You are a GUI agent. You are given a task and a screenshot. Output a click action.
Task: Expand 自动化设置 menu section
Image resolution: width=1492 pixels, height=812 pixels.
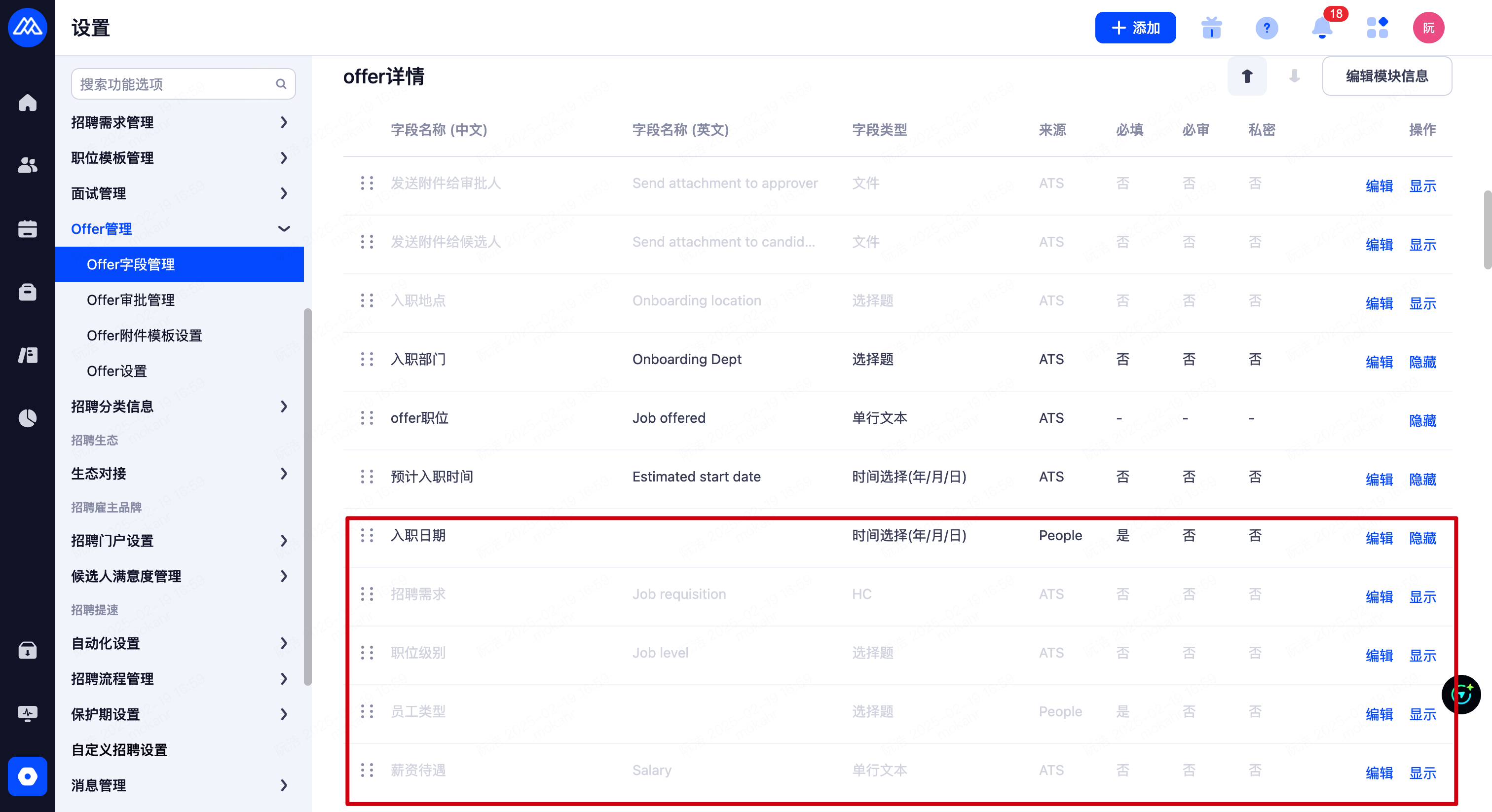(179, 643)
